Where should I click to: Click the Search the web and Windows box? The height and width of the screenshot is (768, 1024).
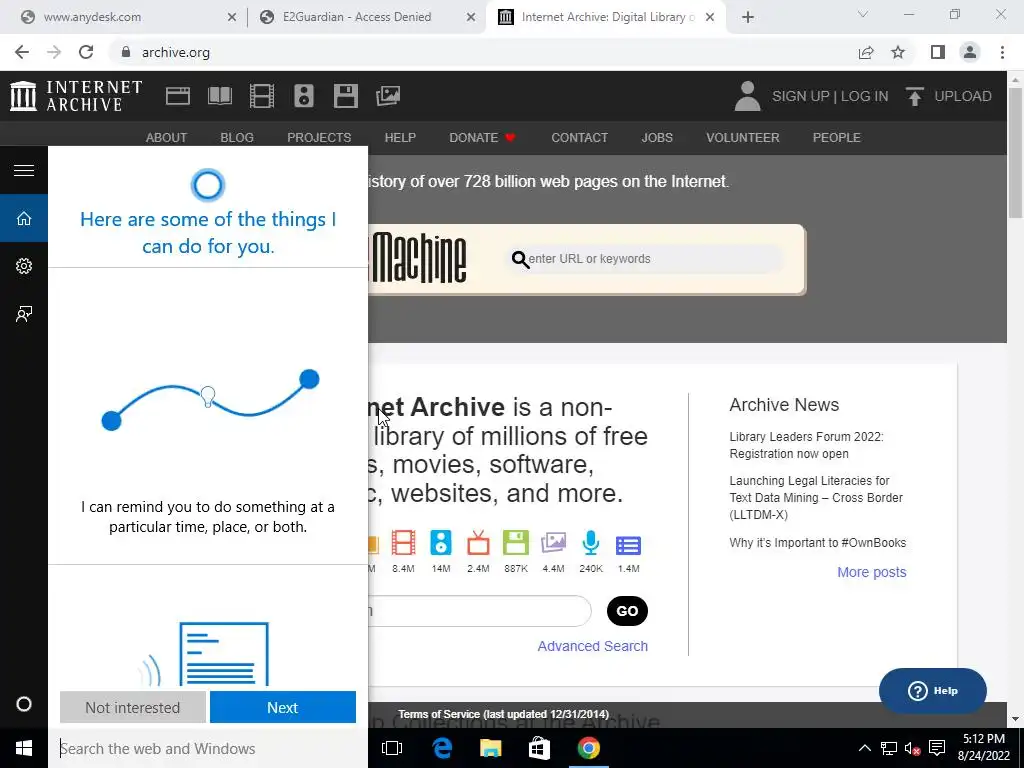tap(208, 748)
